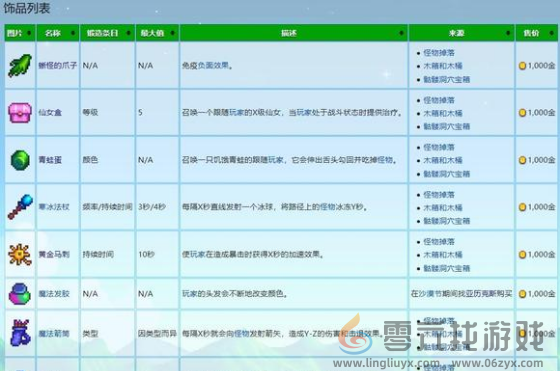Follow 木箱和木桶 link in 黄金马刺 row
The height and width of the screenshot is (371, 560).
[x=443, y=255]
